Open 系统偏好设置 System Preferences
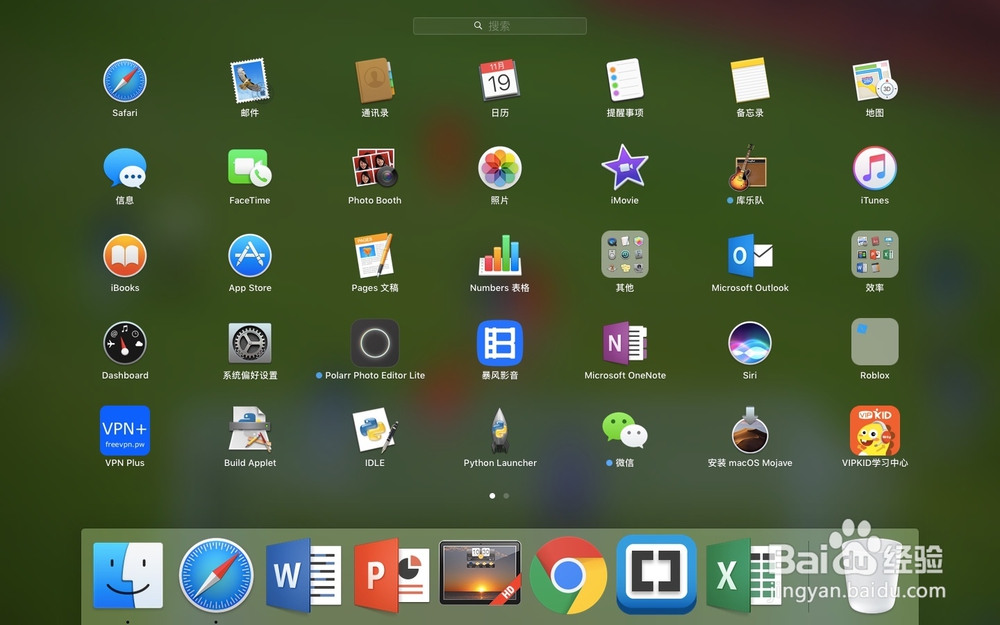1000x625 pixels. click(x=249, y=343)
